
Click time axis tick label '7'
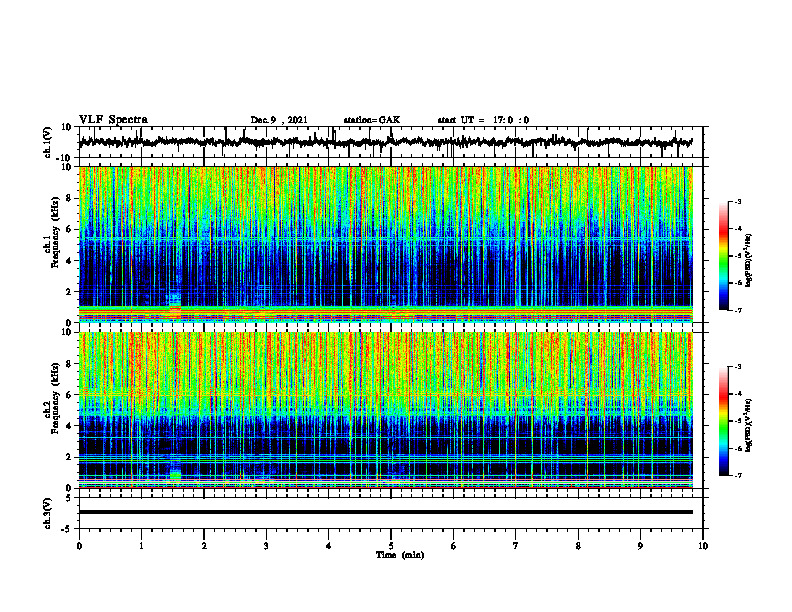(516, 546)
